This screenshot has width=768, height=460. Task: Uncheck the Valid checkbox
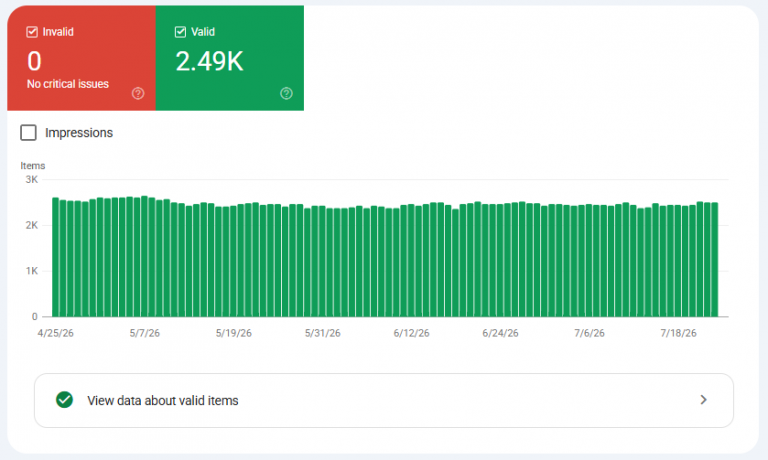tap(180, 32)
